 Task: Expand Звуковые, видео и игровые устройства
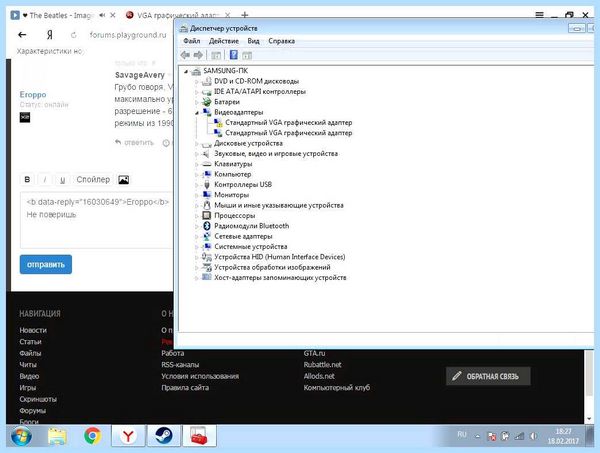(197, 154)
